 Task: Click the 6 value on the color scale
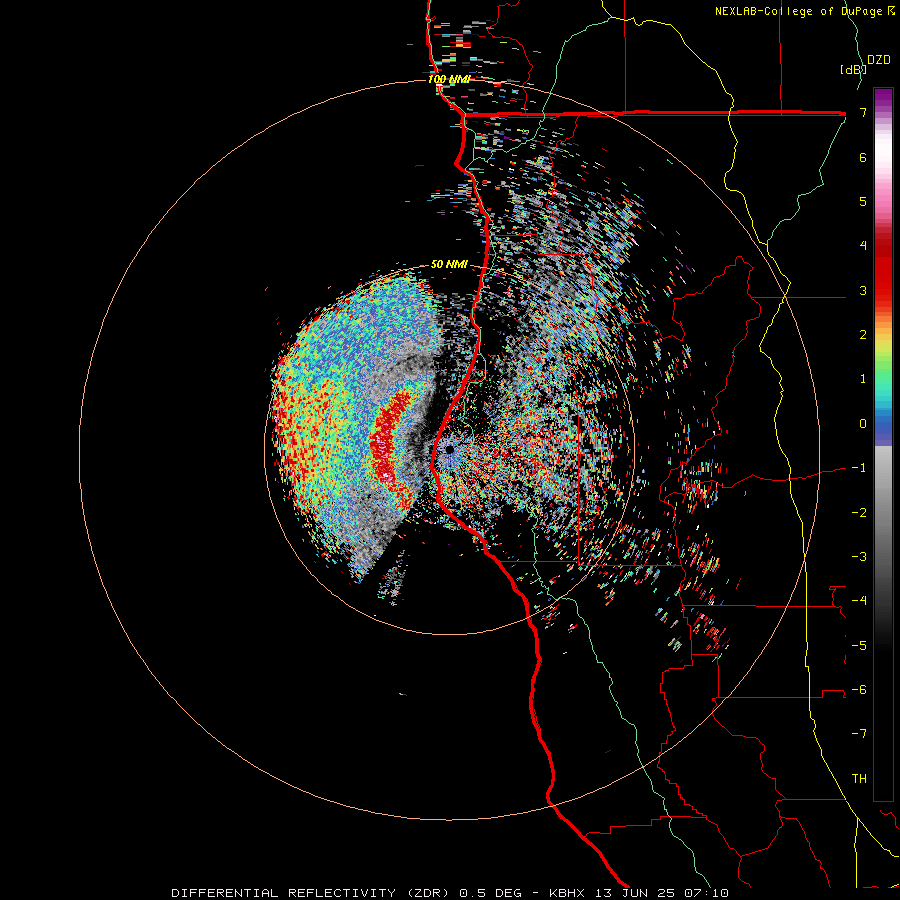pos(863,157)
